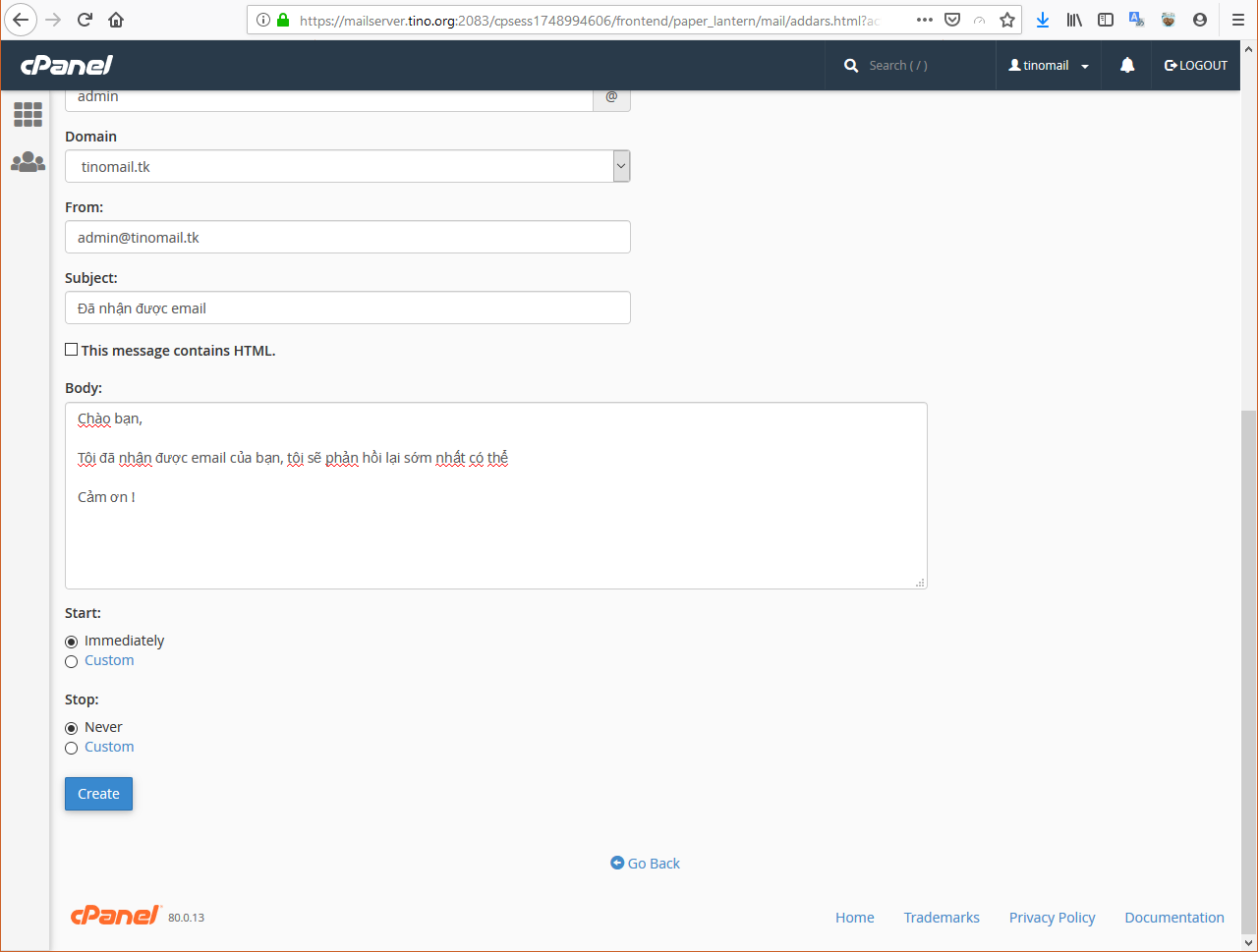Click the version text 80.0.13

click(x=186, y=918)
